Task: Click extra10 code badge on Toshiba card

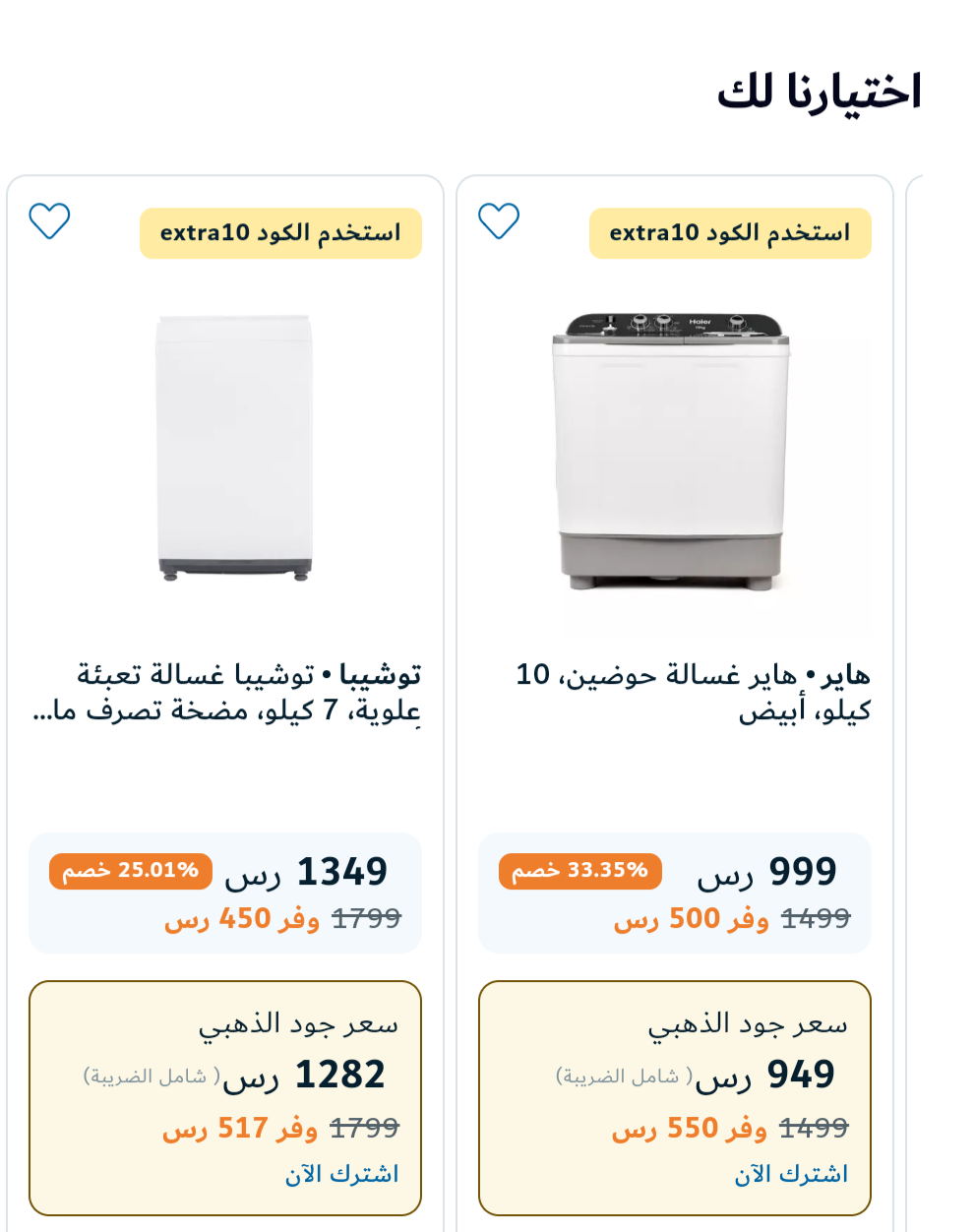Action: [x=280, y=233]
